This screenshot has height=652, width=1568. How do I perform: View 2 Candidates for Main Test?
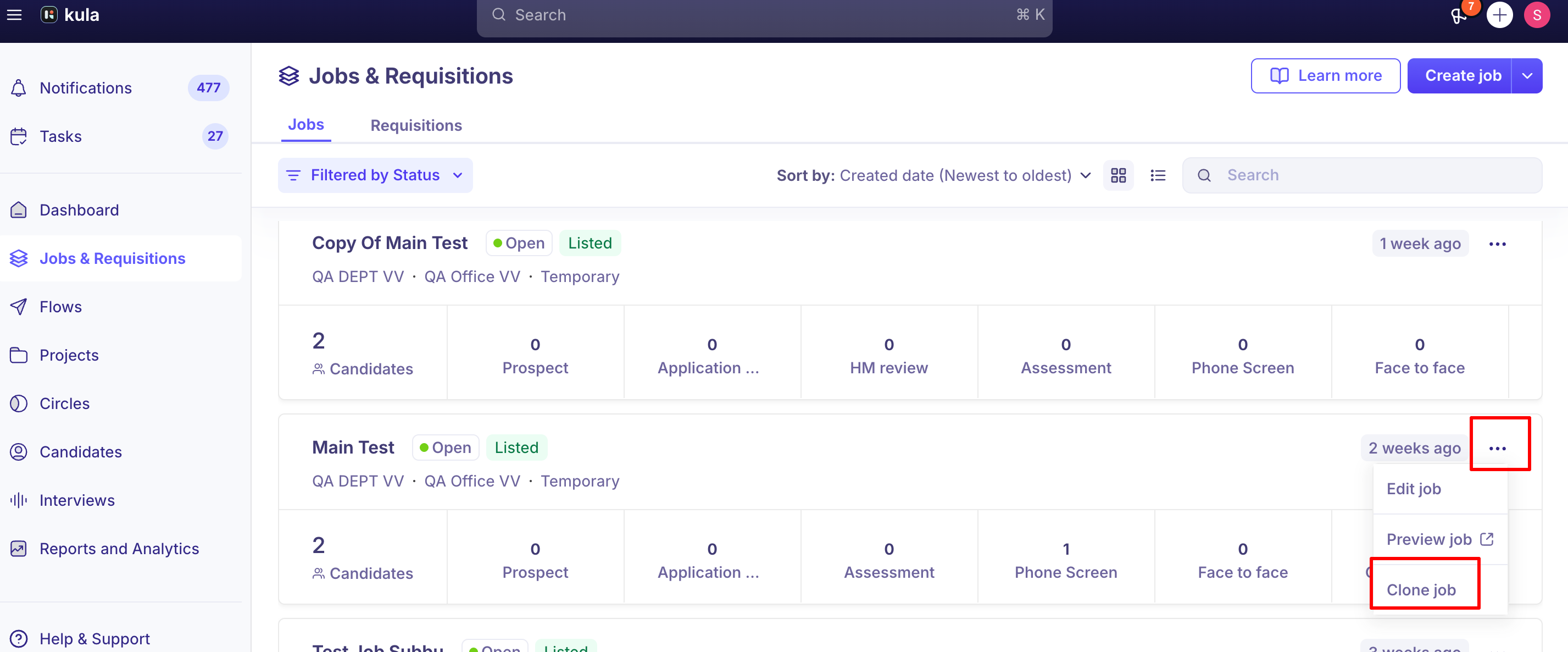363,557
